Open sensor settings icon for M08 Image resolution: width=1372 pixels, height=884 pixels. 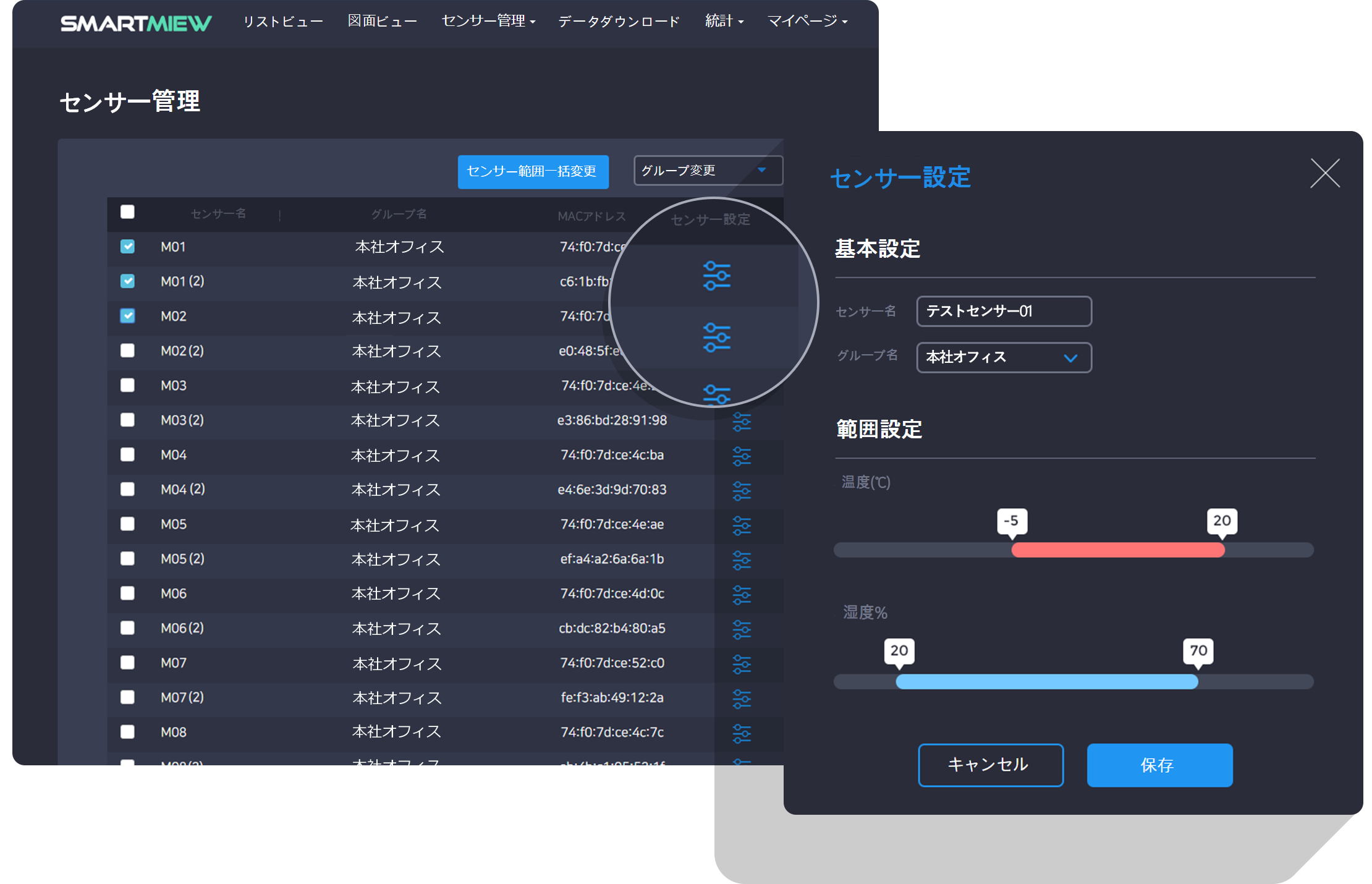click(x=741, y=733)
